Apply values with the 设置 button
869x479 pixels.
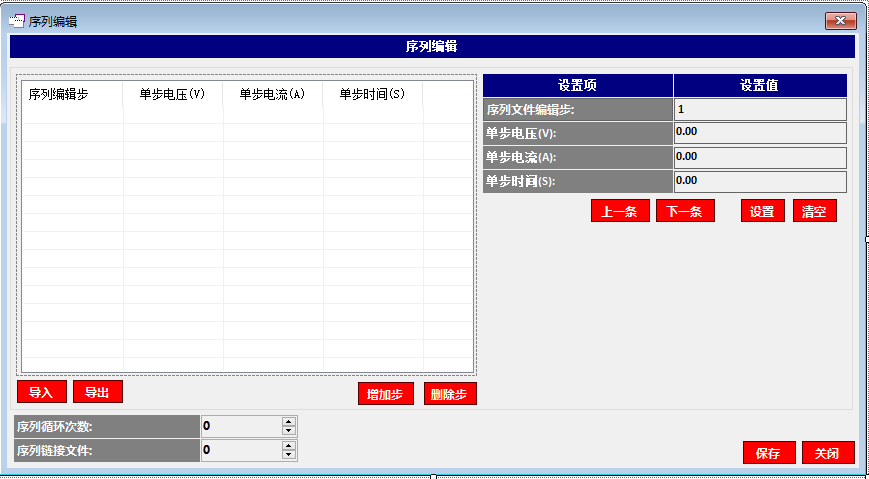click(763, 211)
